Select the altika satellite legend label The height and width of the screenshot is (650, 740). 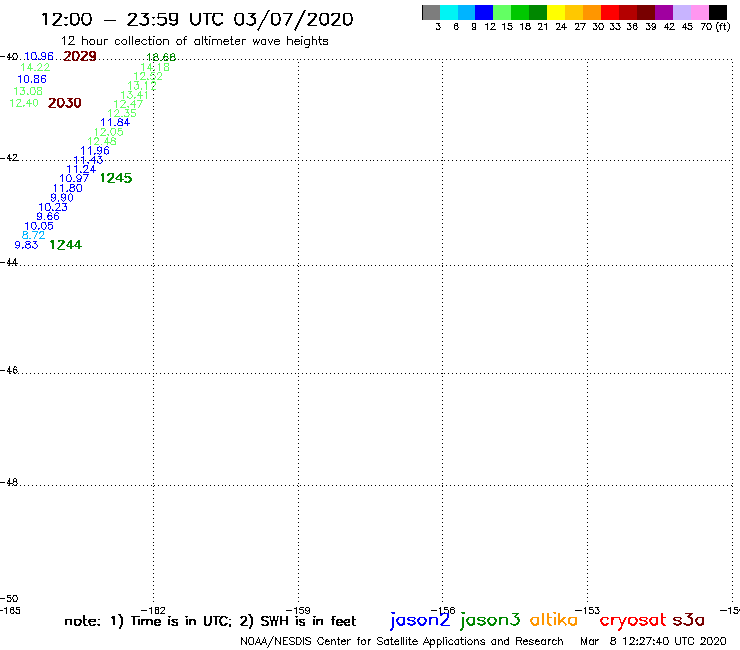[554, 620]
